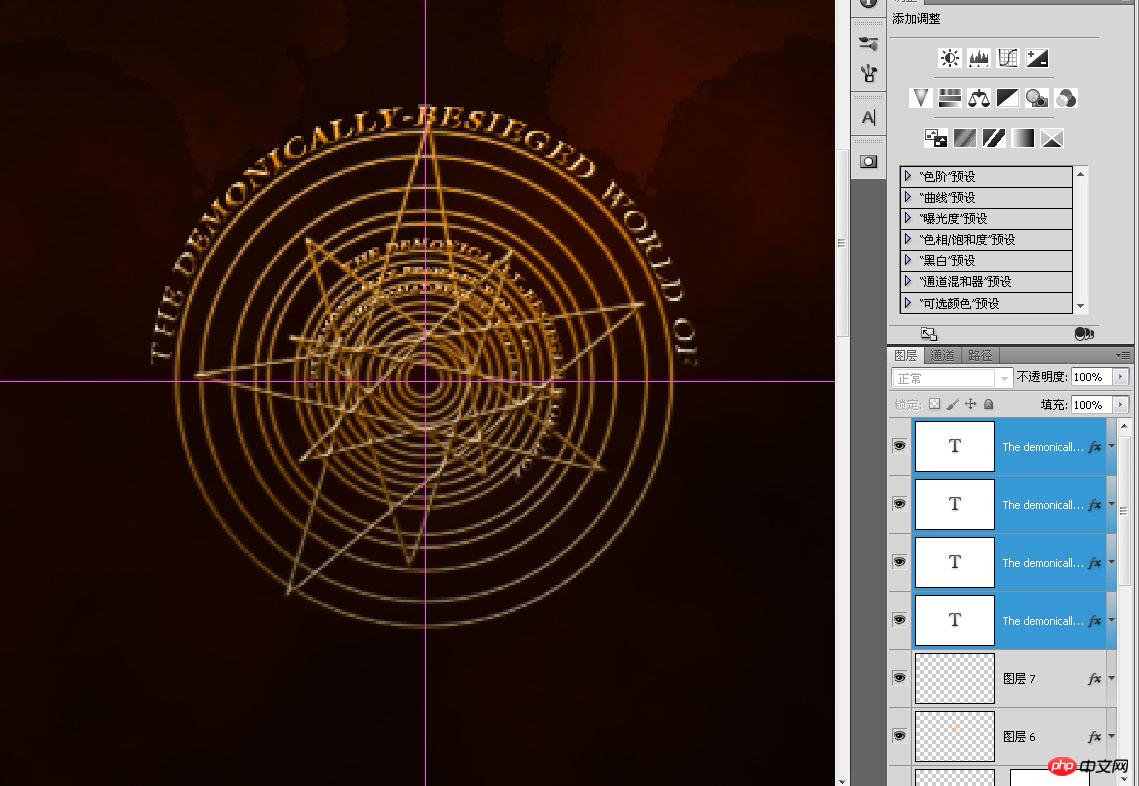Hide the text layer directly above 图层 7
Screen dimensions: 1139x786
899,620
